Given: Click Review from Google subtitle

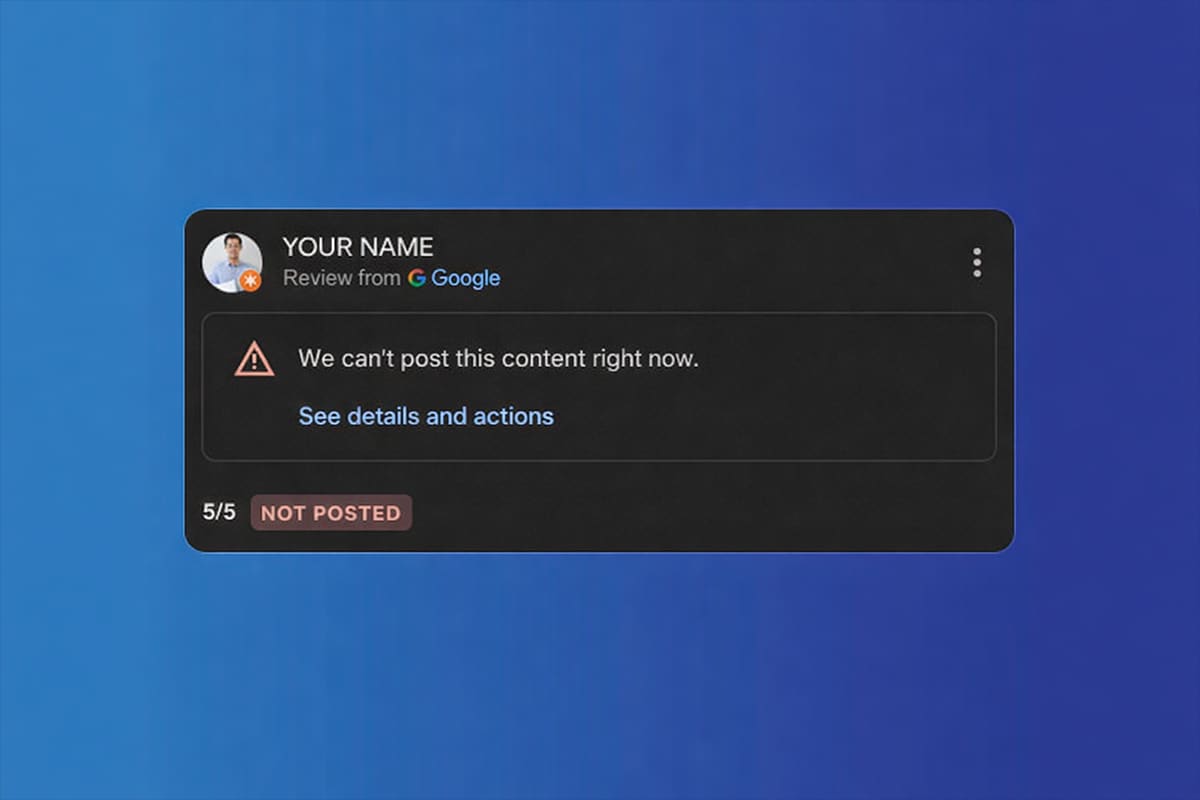Looking at the screenshot, I should [x=390, y=278].
